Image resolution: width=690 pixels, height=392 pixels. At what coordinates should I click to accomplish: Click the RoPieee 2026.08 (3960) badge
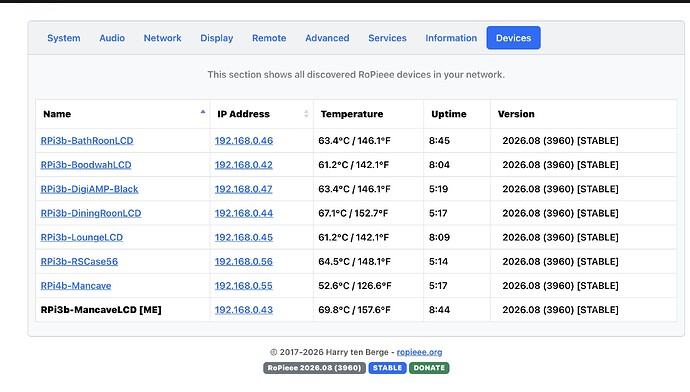314,368
